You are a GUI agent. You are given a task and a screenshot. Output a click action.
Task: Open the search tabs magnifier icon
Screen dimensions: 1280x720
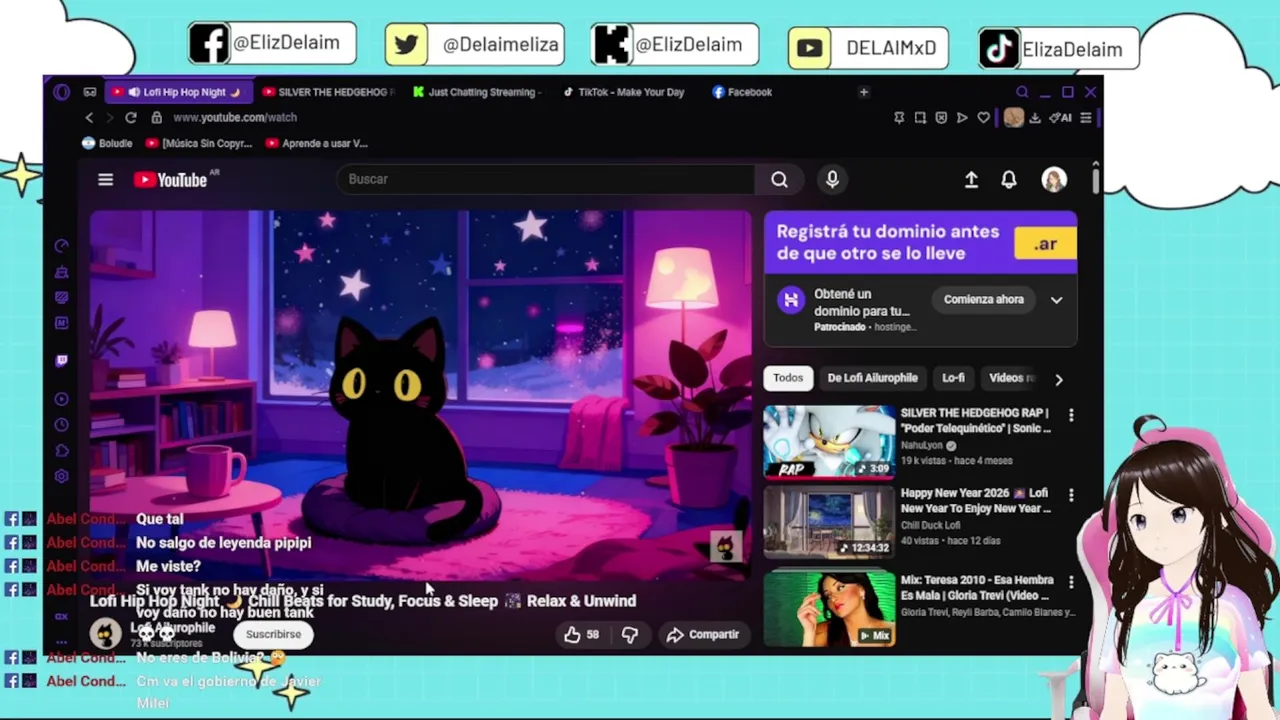coord(1022,92)
